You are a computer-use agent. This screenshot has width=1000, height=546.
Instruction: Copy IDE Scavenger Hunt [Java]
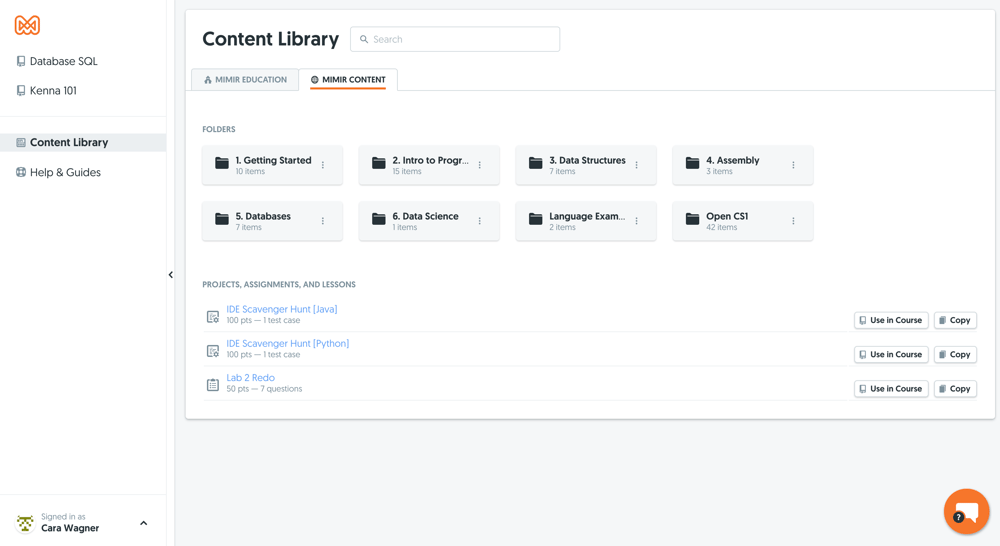[955, 320]
